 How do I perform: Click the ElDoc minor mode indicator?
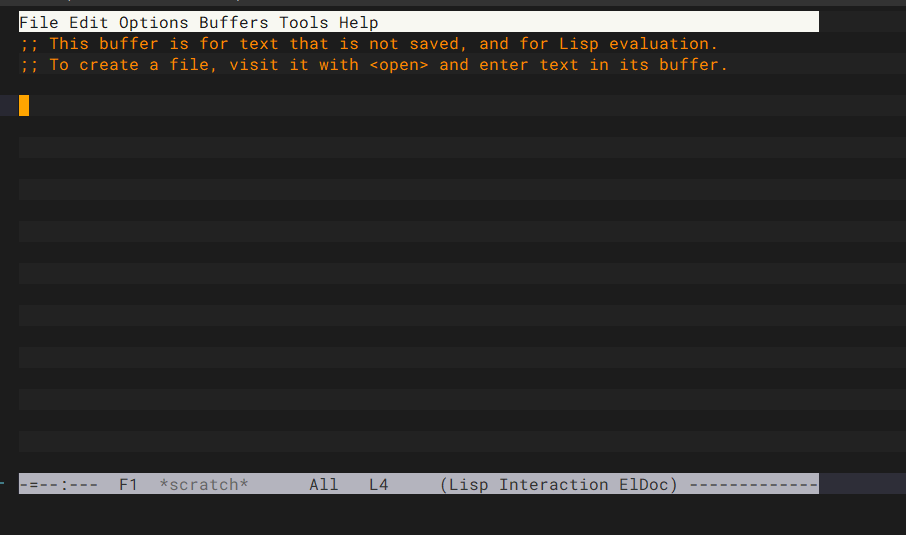click(643, 485)
